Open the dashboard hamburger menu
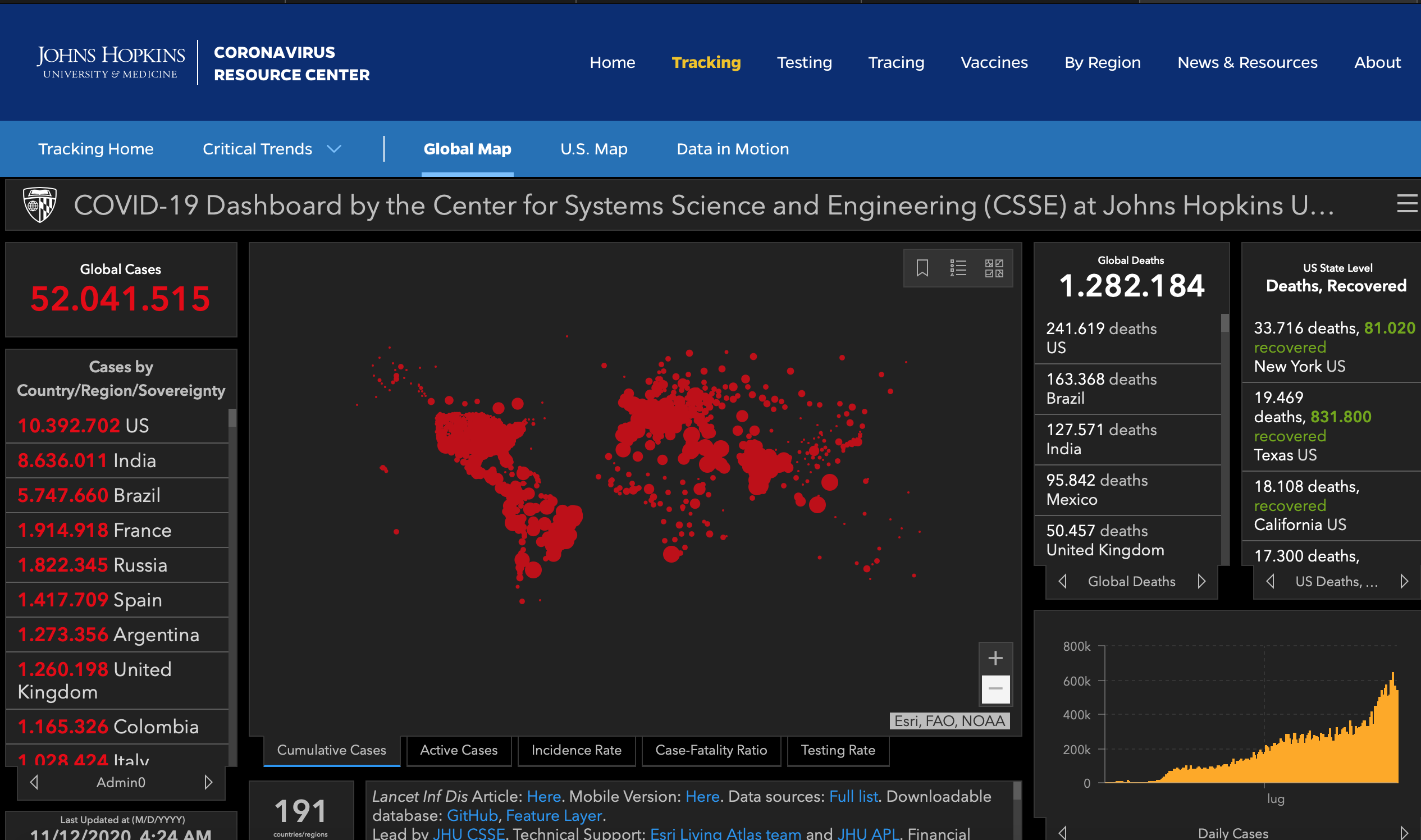Image resolution: width=1421 pixels, height=840 pixels. 1408,204
